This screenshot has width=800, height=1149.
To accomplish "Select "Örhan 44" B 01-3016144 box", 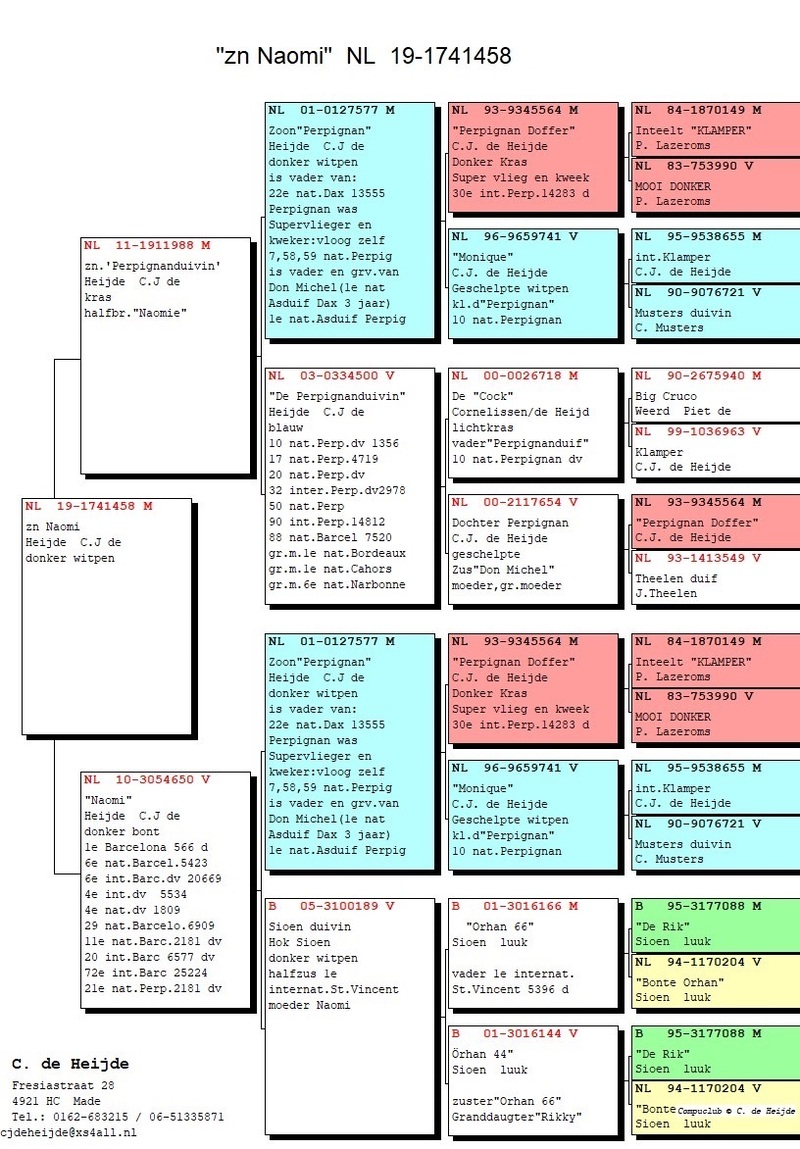I will (x=533, y=1078).
